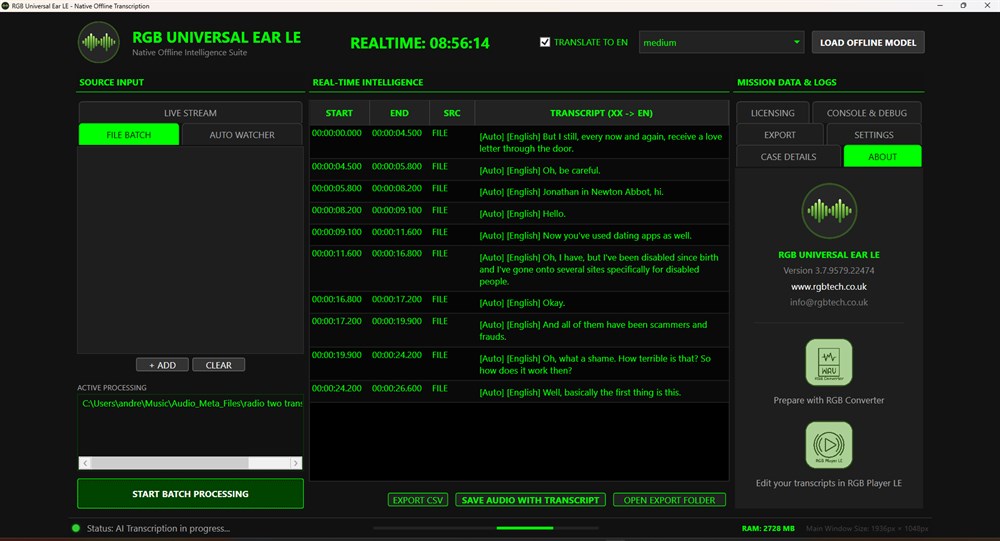Select row 'I've been disabled since birth'

pyautogui.click(x=519, y=269)
